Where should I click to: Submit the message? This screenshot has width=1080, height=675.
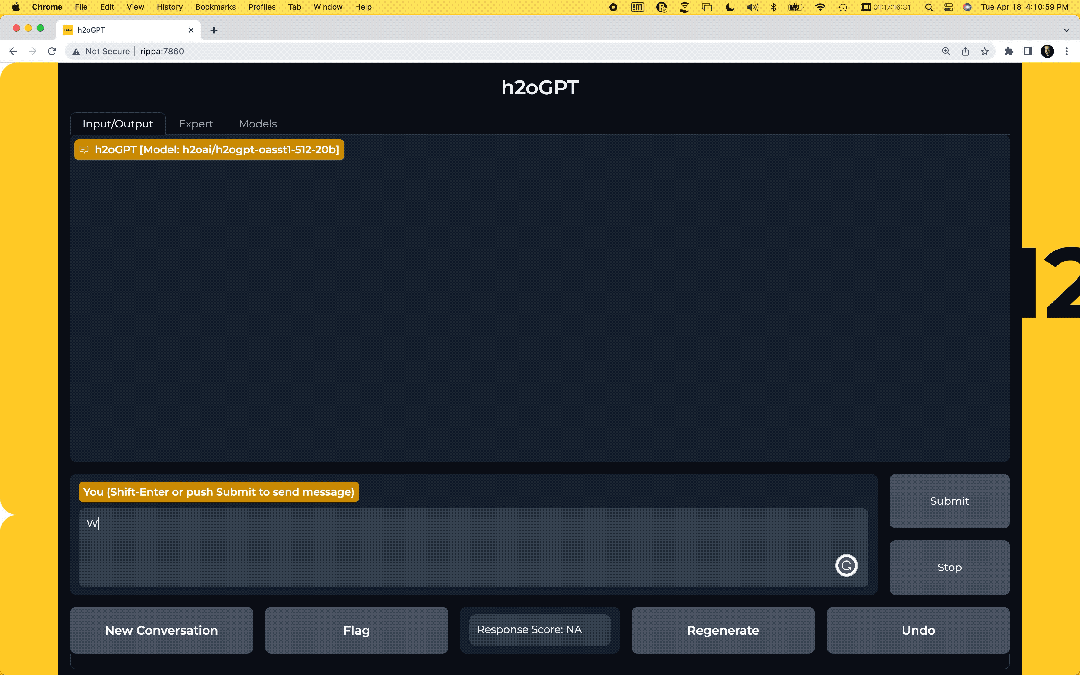(949, 501)
